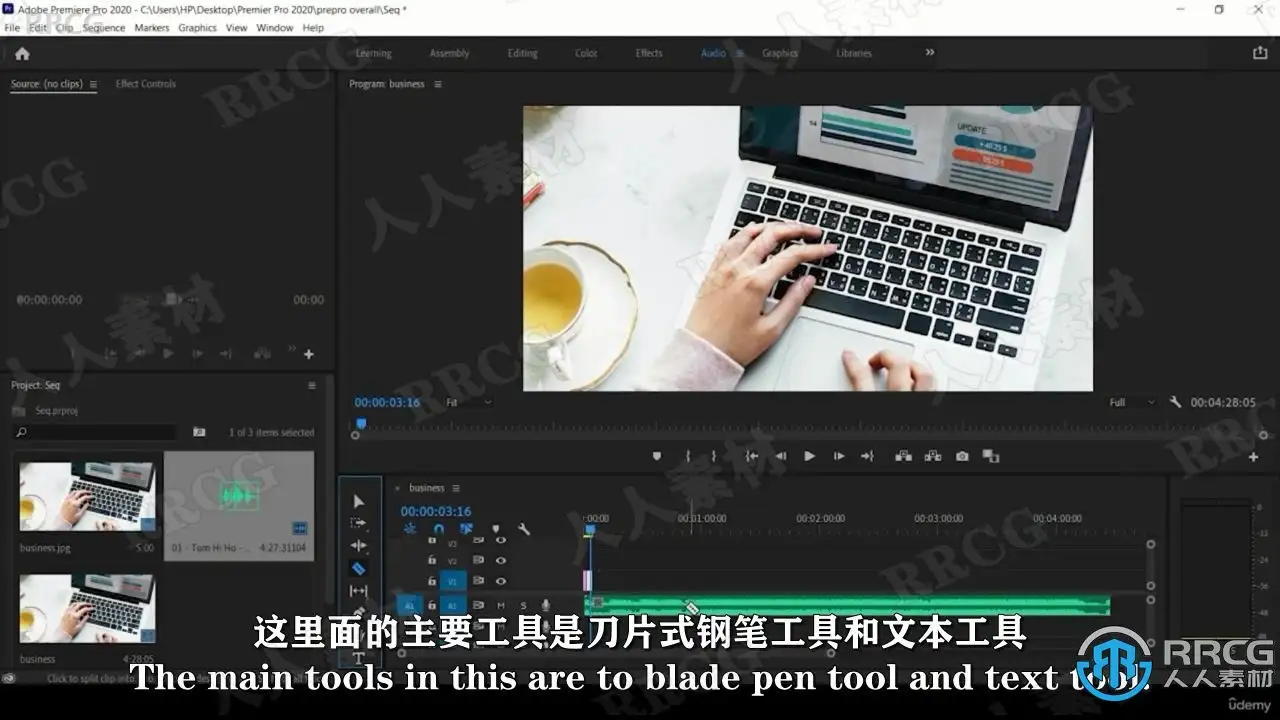Screen dimensions: 1280x720
Task: Go to In point in Program monitor
Action: [751, 456]
